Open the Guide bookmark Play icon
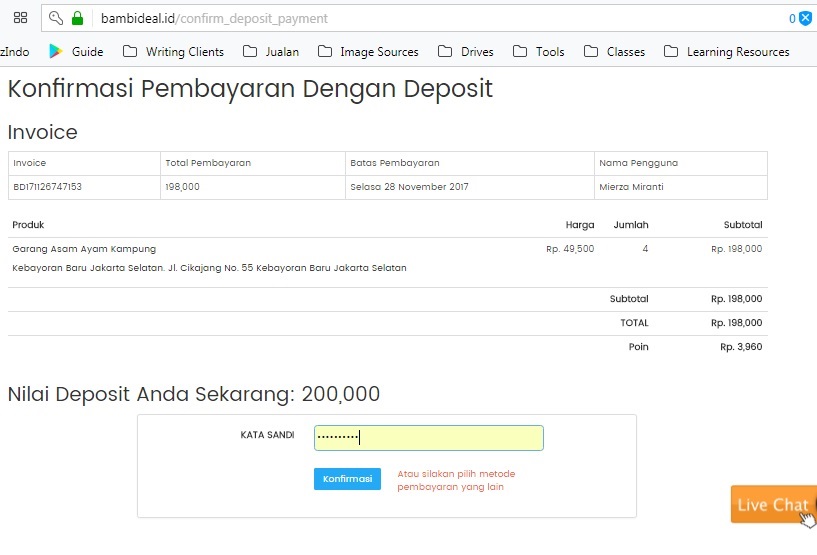The image size is (817, 555). [x=55, y=51]
